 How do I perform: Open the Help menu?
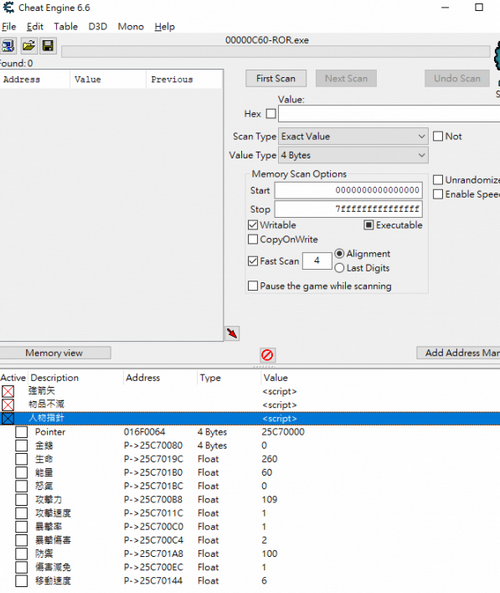[x=165, y=27]
